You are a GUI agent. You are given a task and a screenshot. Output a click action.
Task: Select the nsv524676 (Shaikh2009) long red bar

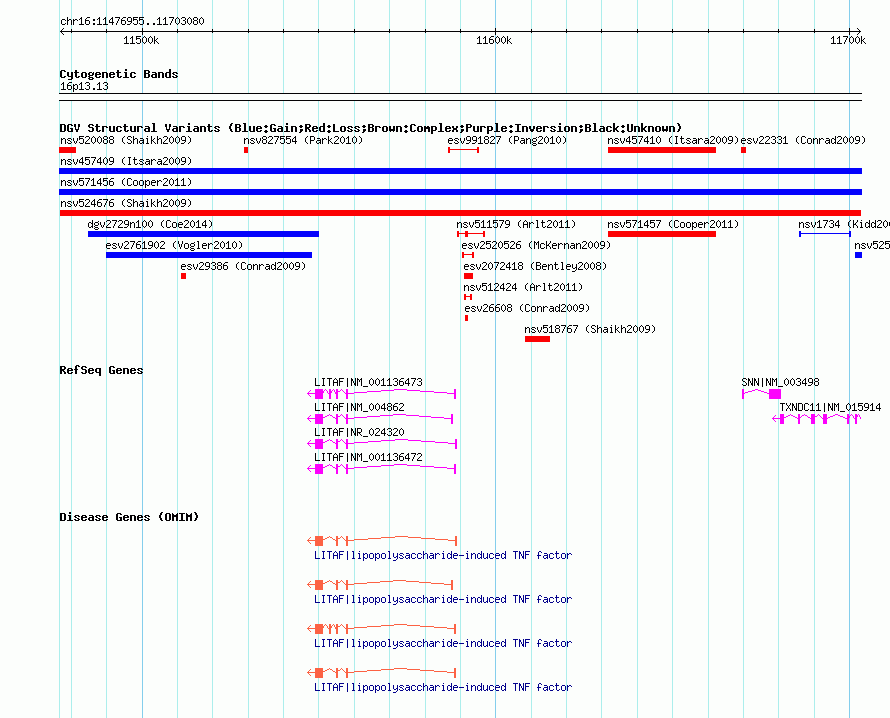tap(460, 213)
